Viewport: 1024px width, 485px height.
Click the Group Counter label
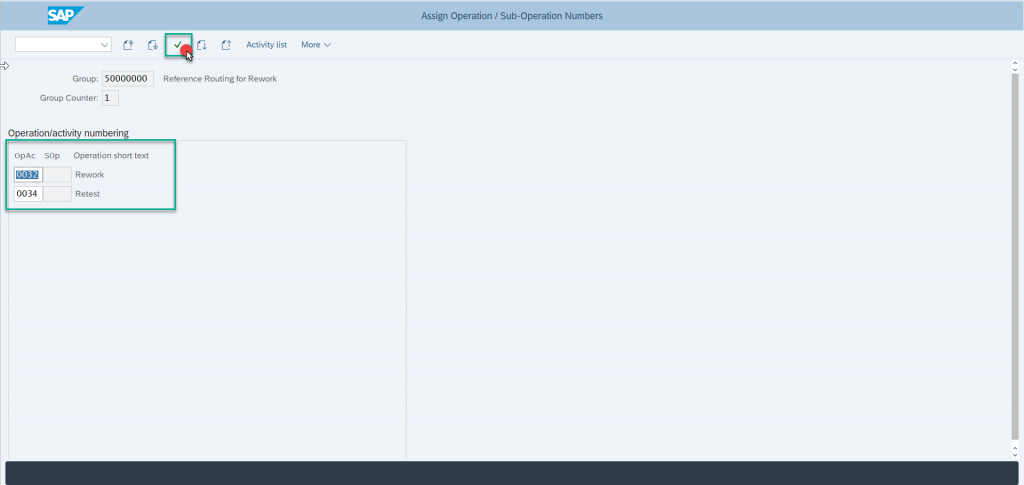tap(69, 98)
